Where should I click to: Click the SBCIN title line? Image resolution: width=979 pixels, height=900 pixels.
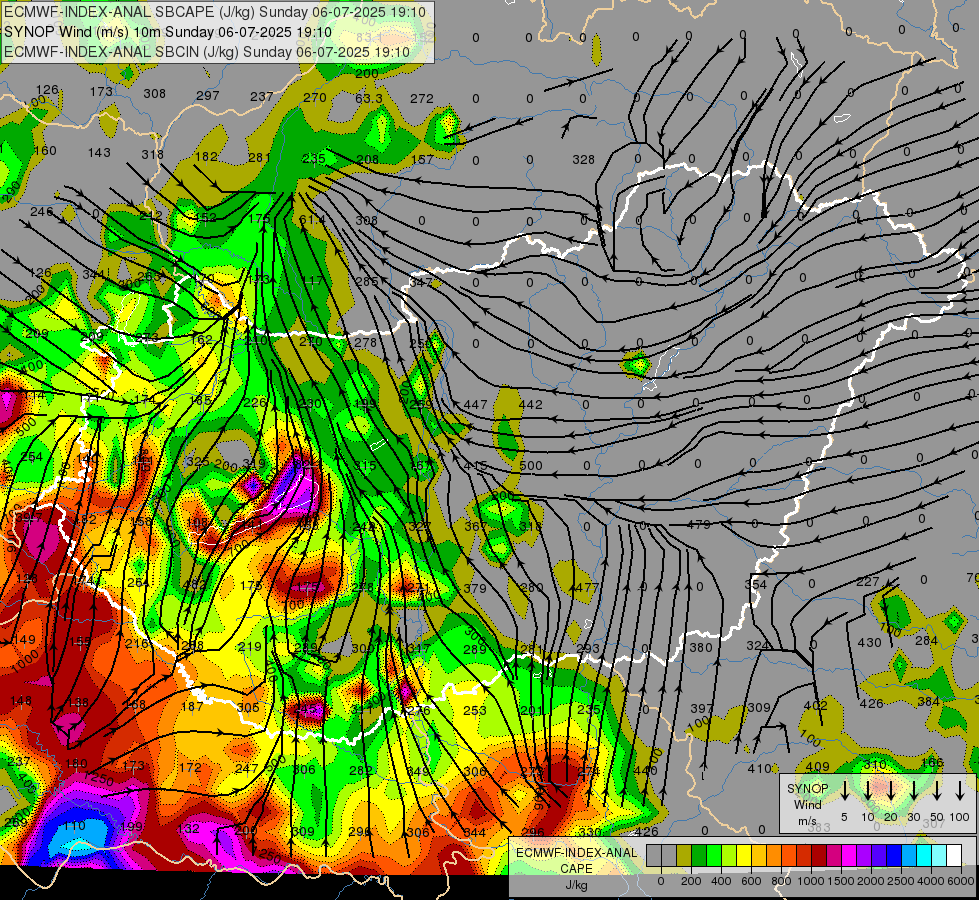coord(207,52)
